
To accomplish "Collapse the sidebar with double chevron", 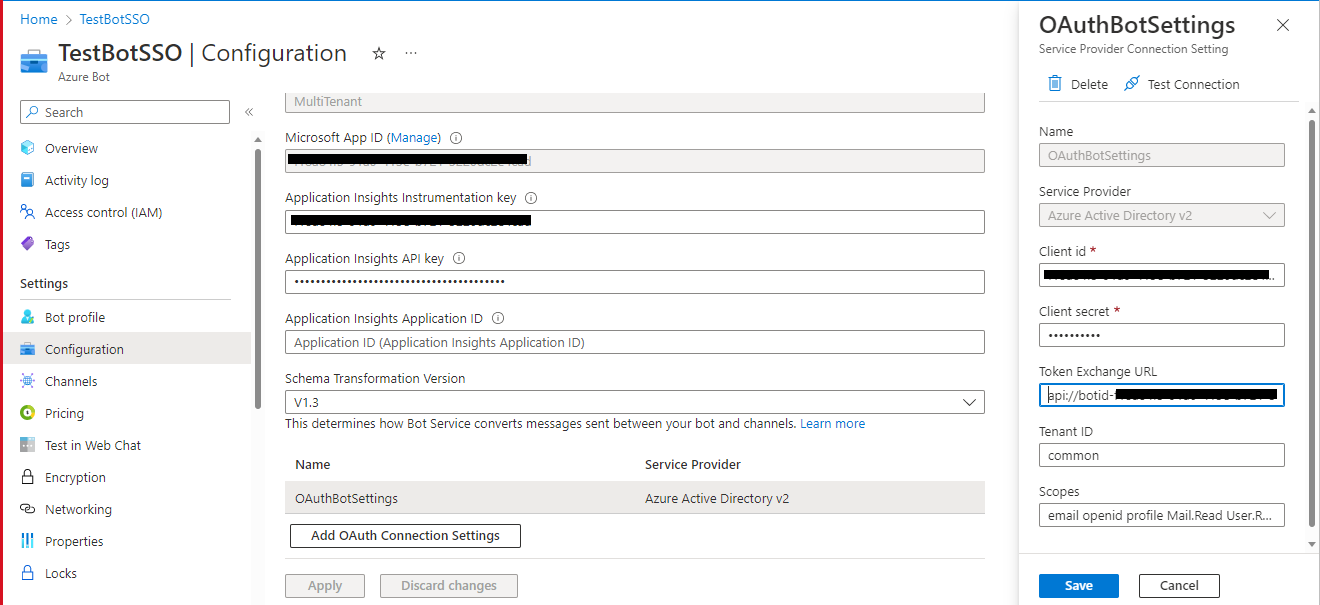I will click(249, 112).
